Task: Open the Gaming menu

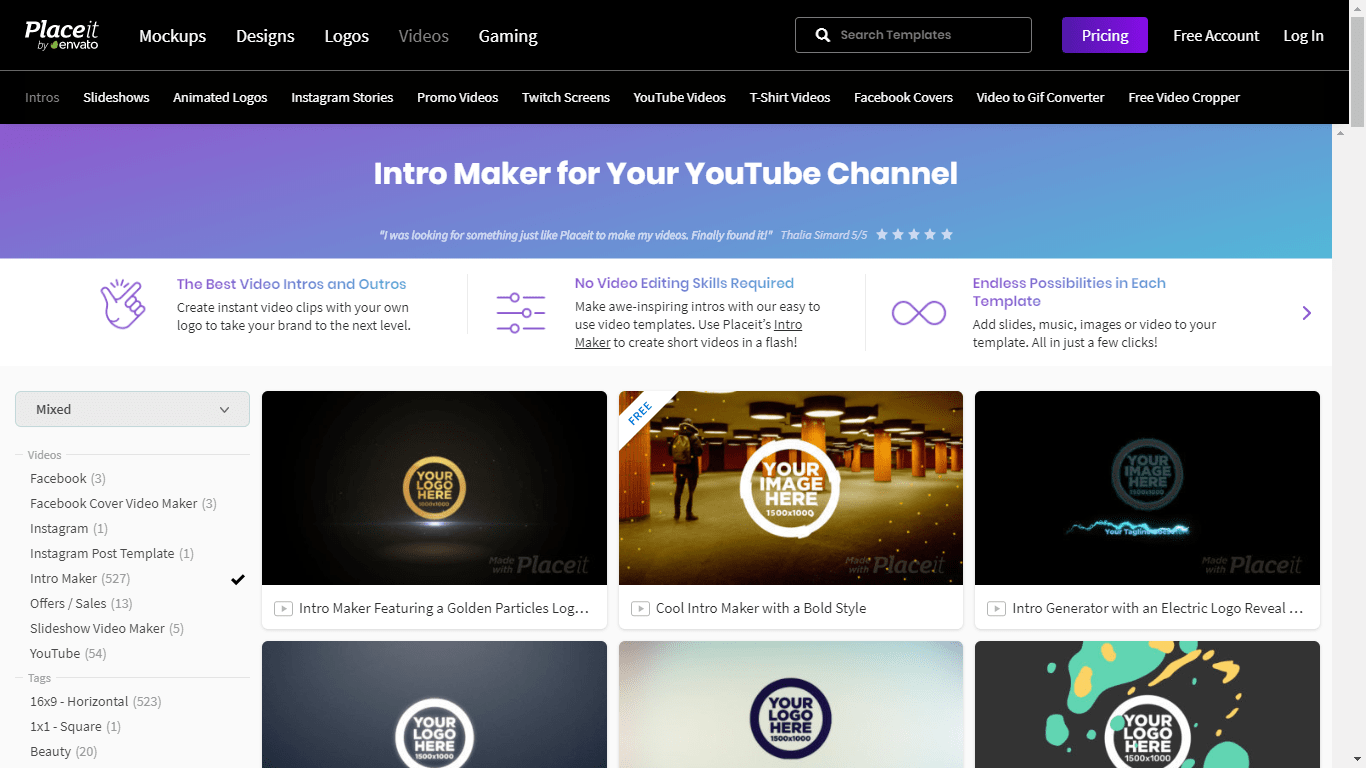Action: pyautogui.click(x=508, y=36)
